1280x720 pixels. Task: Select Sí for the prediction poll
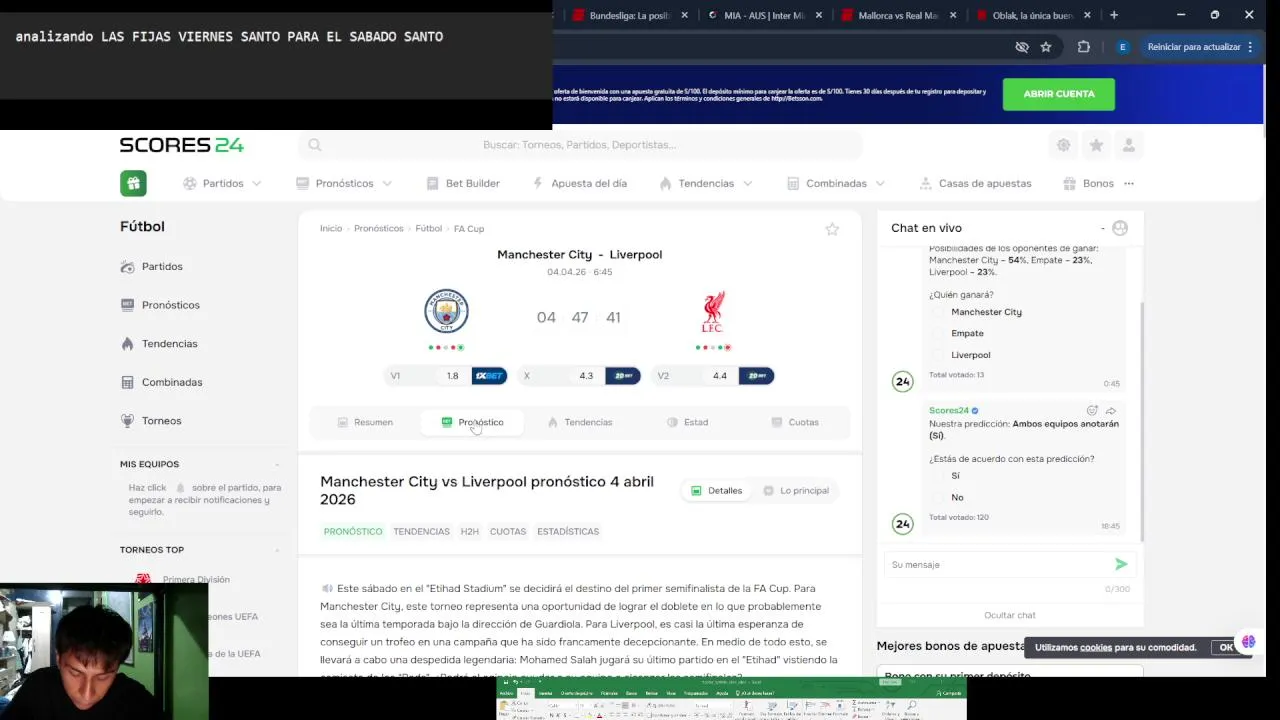955,476
